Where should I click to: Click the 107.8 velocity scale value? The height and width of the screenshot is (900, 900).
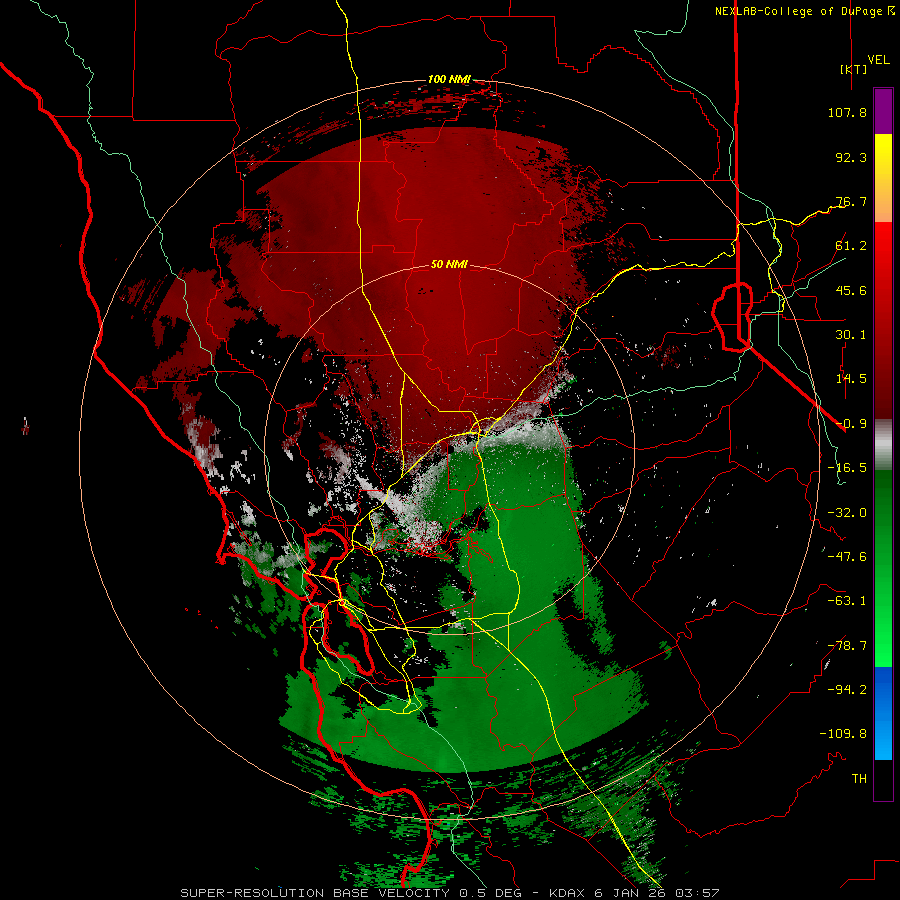click(847, 112)
